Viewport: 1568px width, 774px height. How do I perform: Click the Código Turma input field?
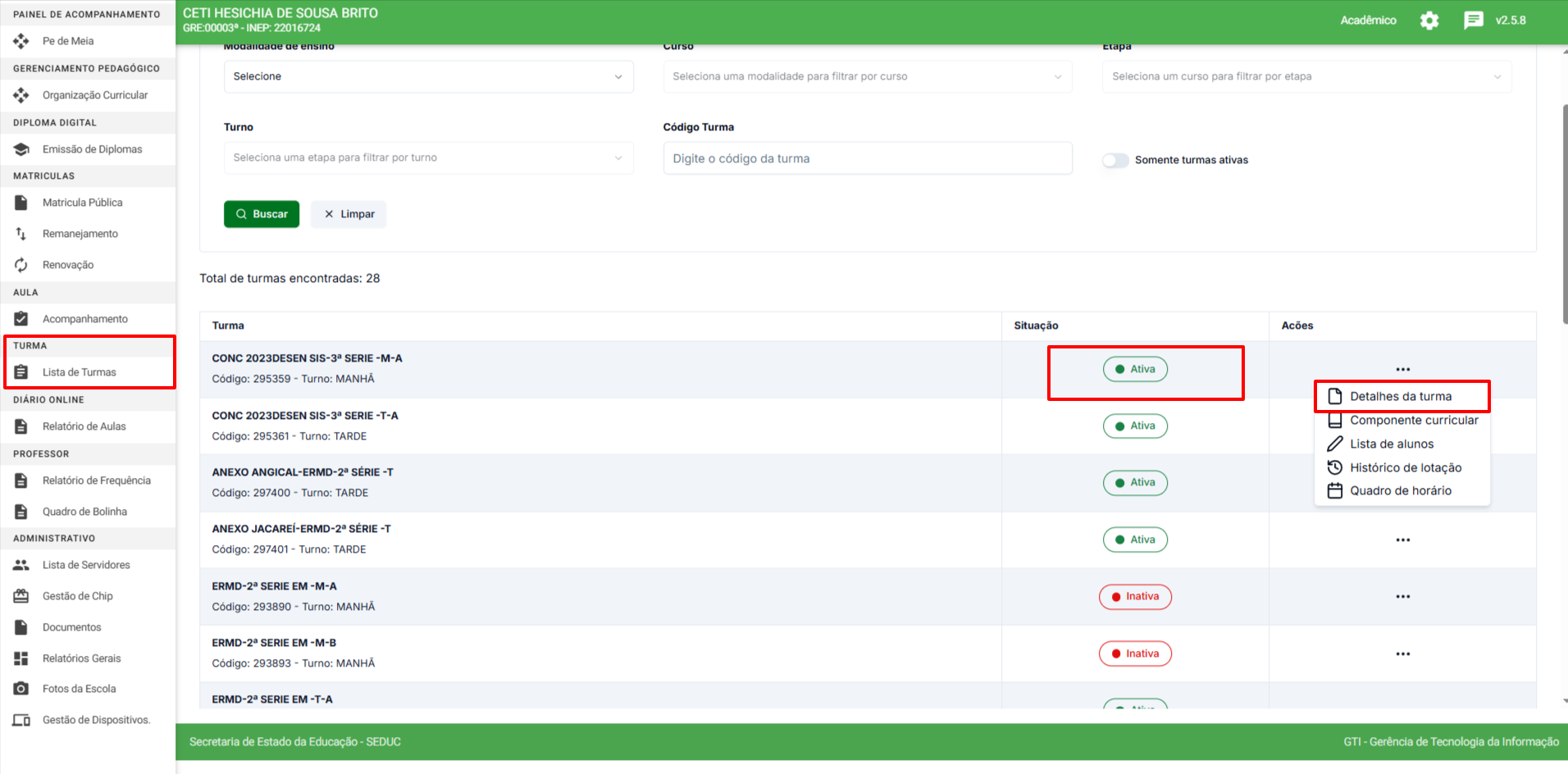[x=867, y=159]
